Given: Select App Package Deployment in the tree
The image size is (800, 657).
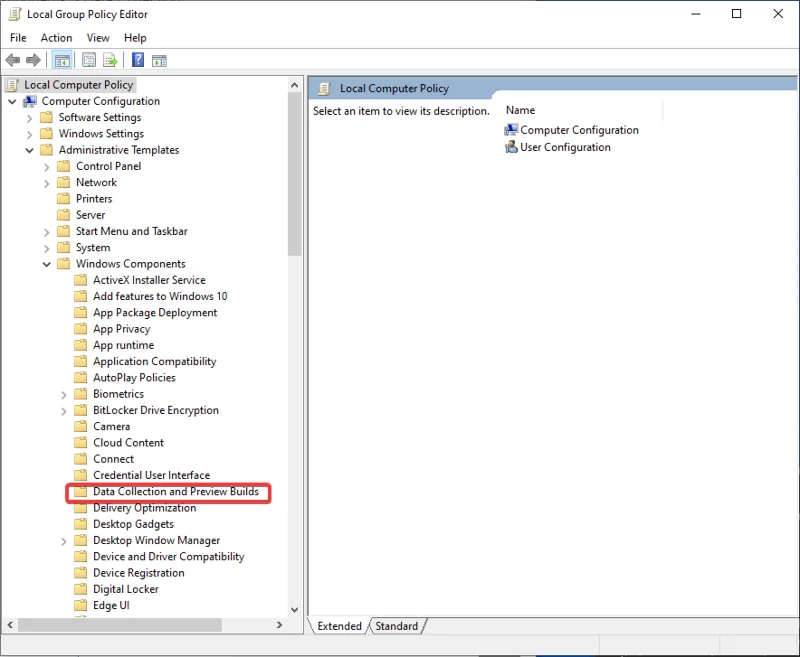Looking at the screenshot, I should 155,313.
